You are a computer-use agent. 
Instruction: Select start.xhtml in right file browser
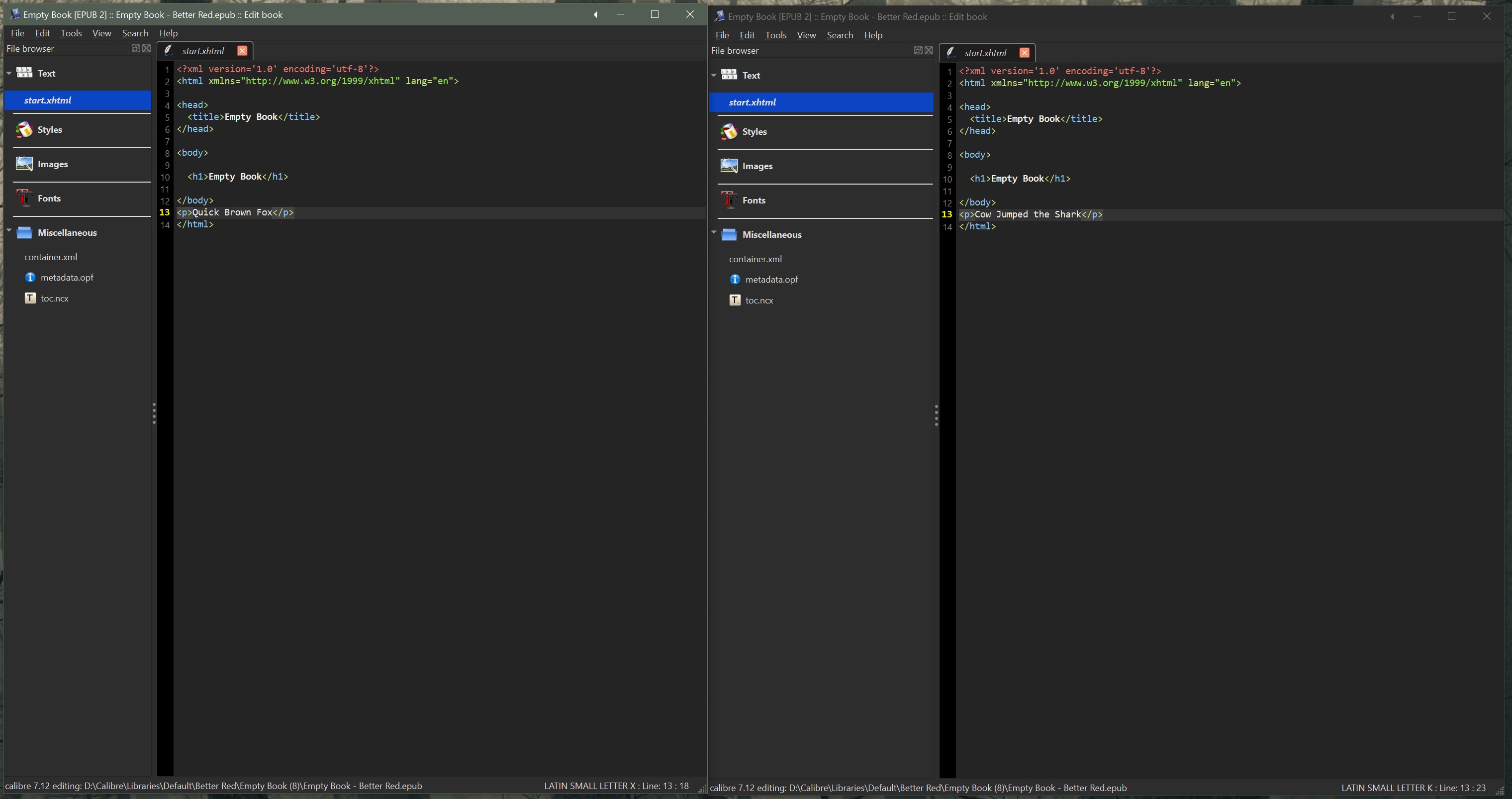(752, 102)
